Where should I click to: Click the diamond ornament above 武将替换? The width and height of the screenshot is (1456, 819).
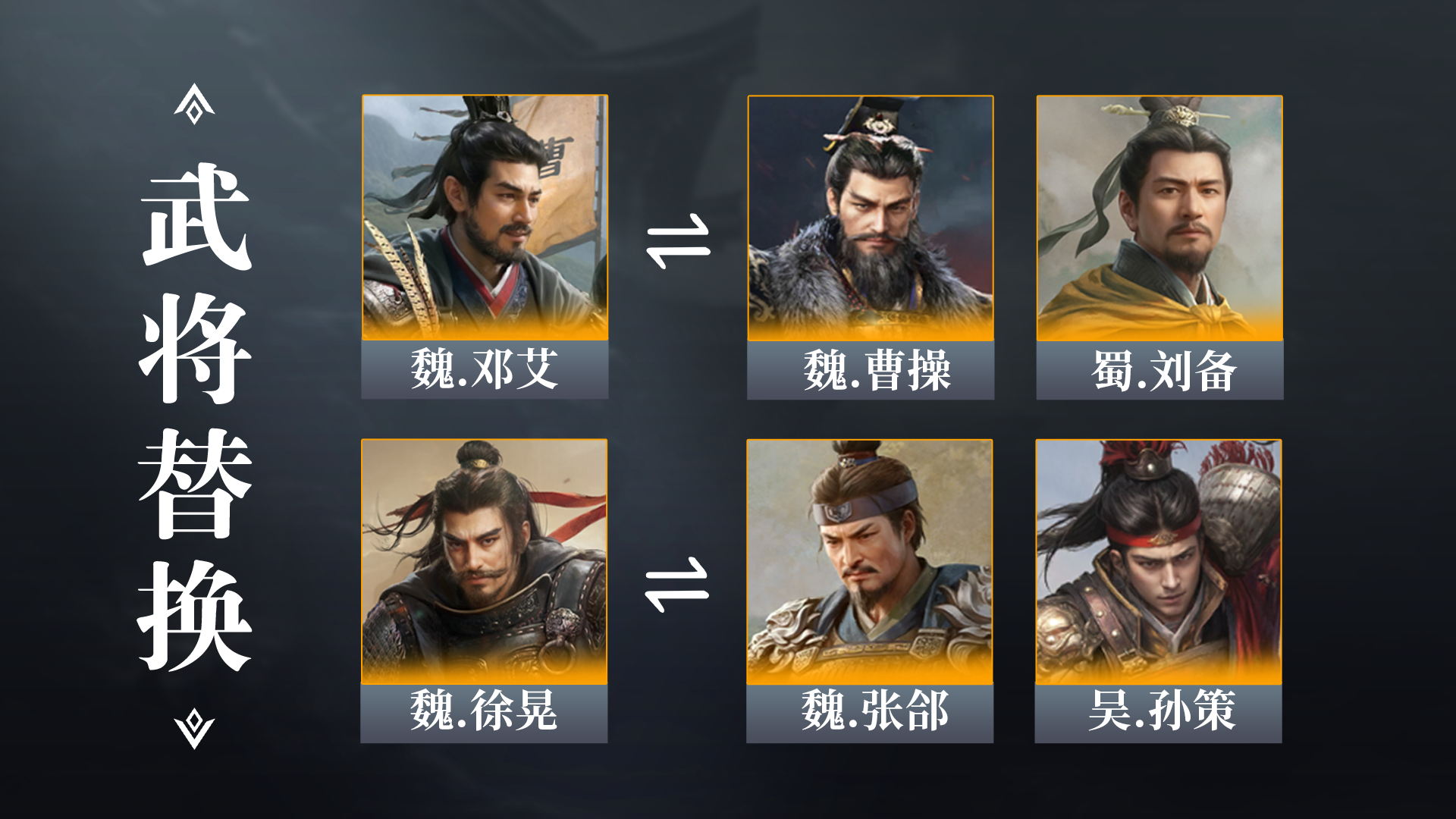(x=194, y=104)
